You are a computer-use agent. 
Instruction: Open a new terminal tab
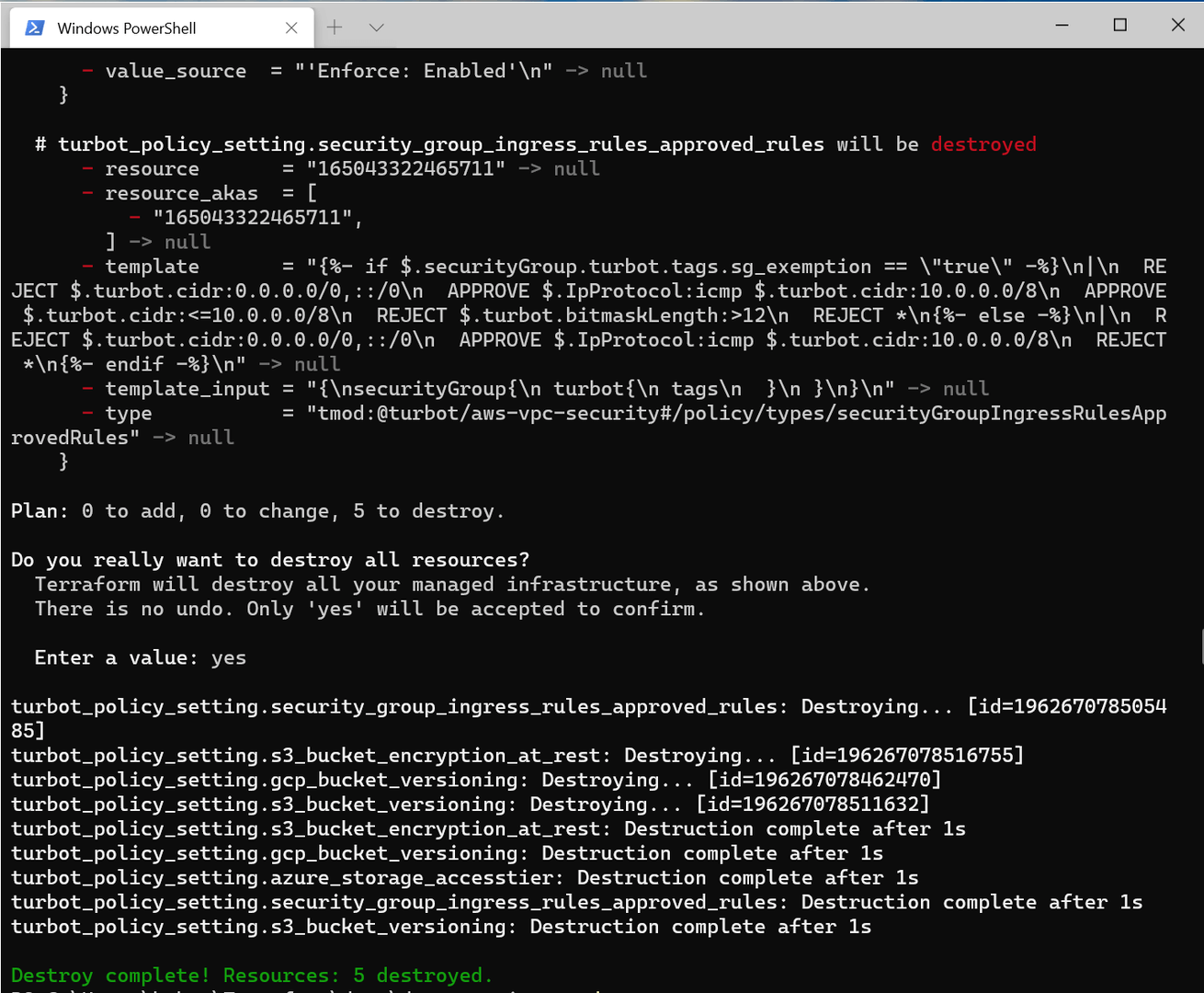click(x=335, y=28)
